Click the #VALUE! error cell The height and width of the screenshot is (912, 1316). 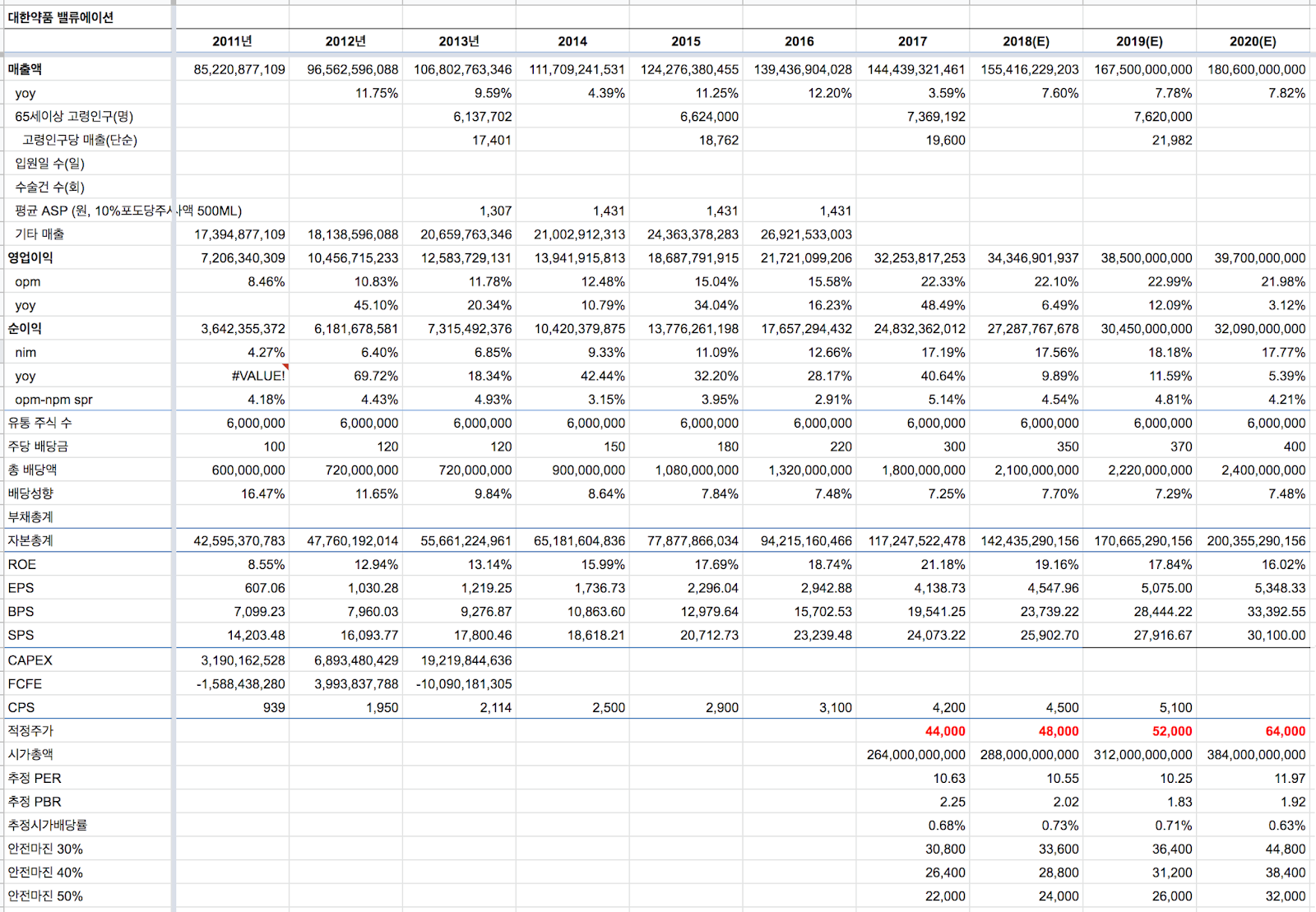[x=258, y=376]
